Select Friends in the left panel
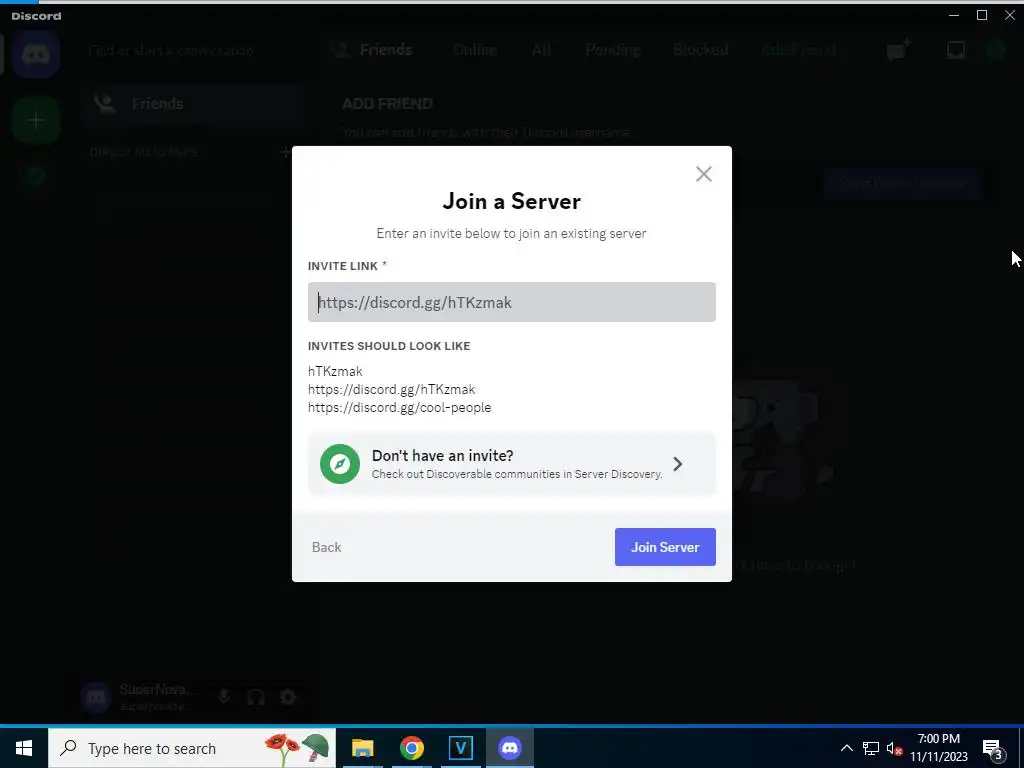The height and width of the screenshot is (768, 1024). click(193, 104)
